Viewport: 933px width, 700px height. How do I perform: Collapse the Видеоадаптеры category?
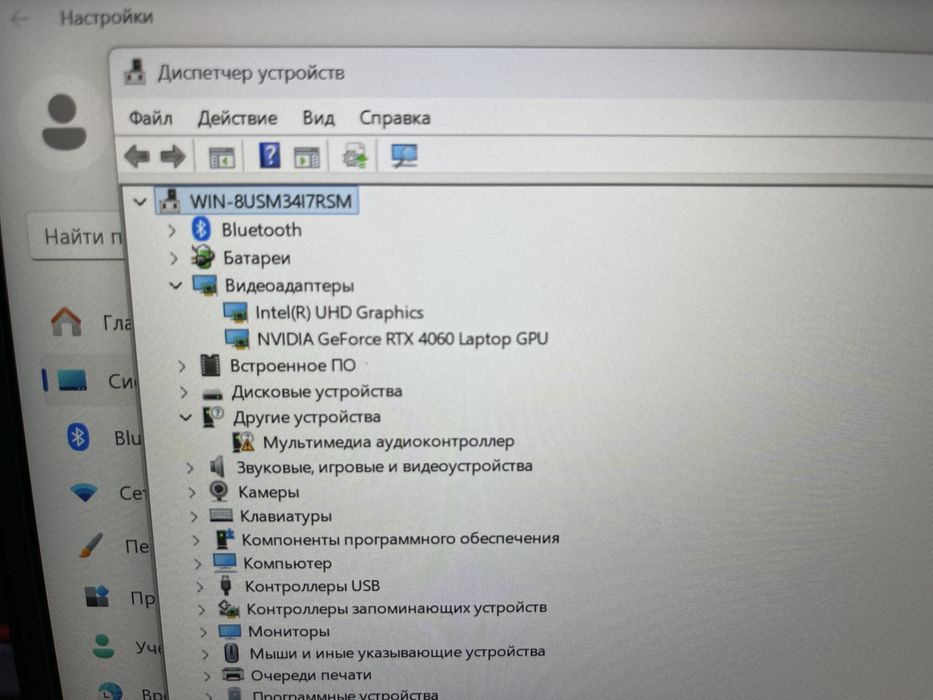pos(175,286)
